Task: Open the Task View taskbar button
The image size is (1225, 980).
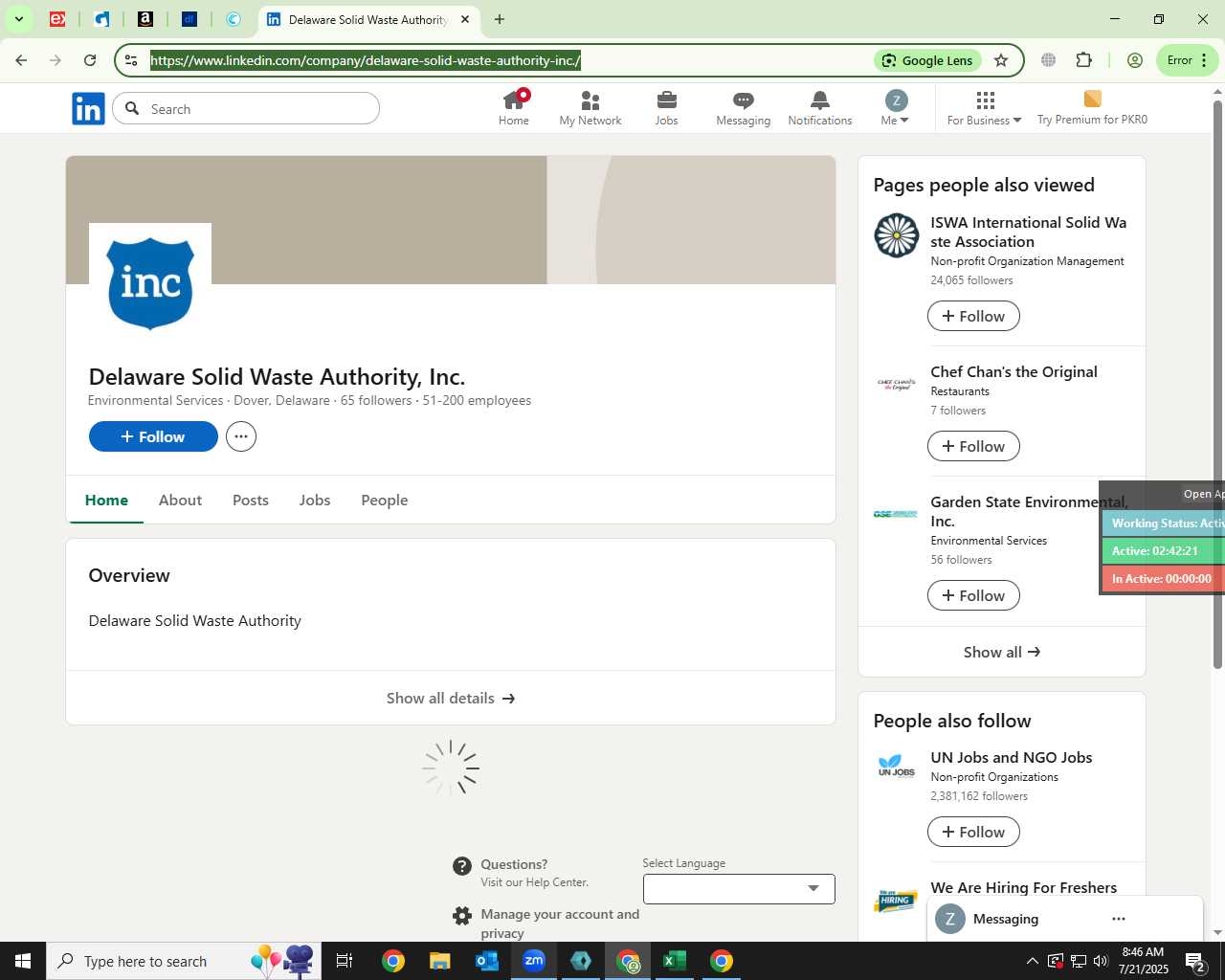Action: point(345,961)
